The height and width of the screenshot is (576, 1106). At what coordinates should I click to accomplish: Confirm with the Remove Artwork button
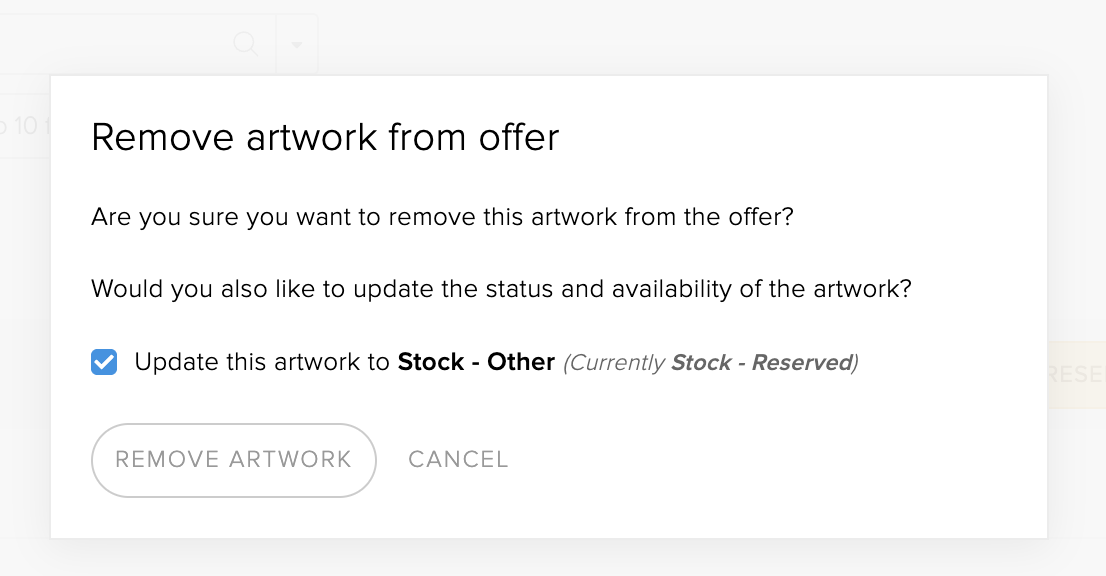pyautogui.click(x=233, y=460)
